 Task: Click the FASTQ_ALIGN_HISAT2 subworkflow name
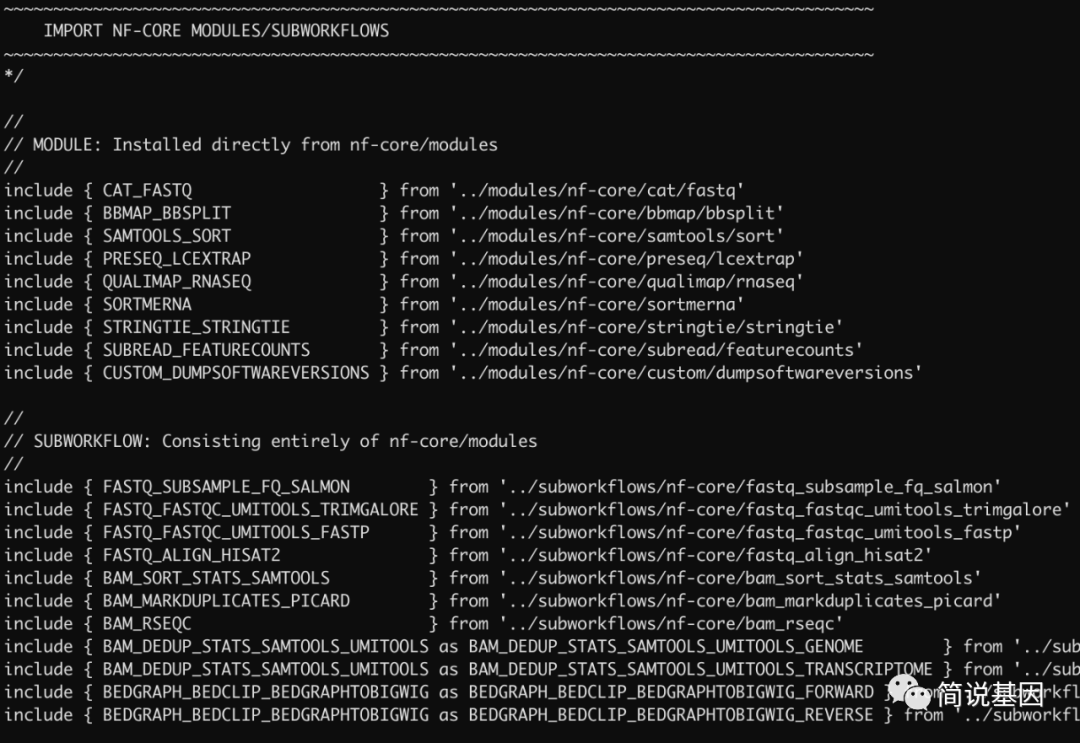coord(191,555)
